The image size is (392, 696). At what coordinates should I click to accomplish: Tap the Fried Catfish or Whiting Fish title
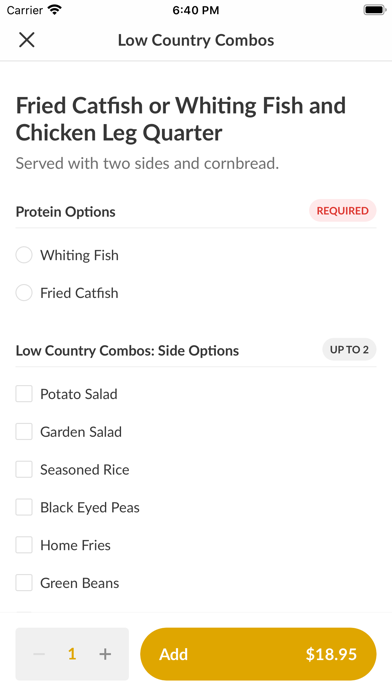click(x=181, y=119)
